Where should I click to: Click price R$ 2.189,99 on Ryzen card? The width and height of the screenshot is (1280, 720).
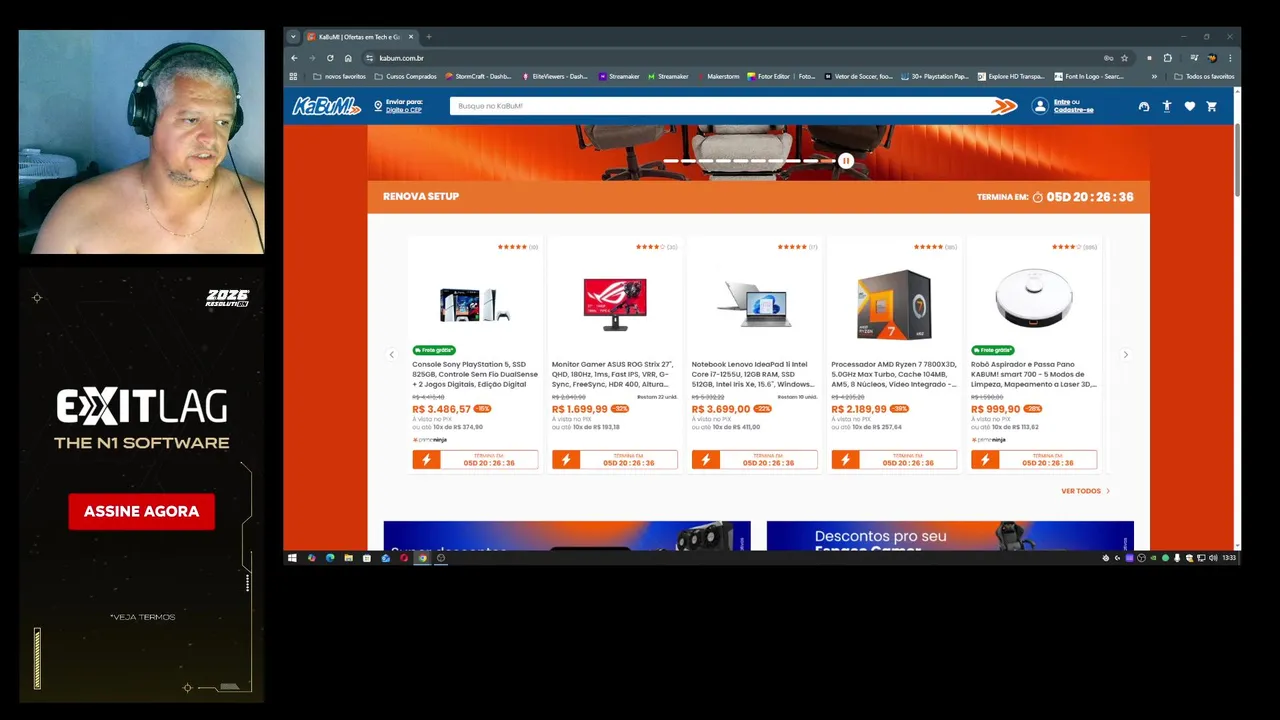859,409
